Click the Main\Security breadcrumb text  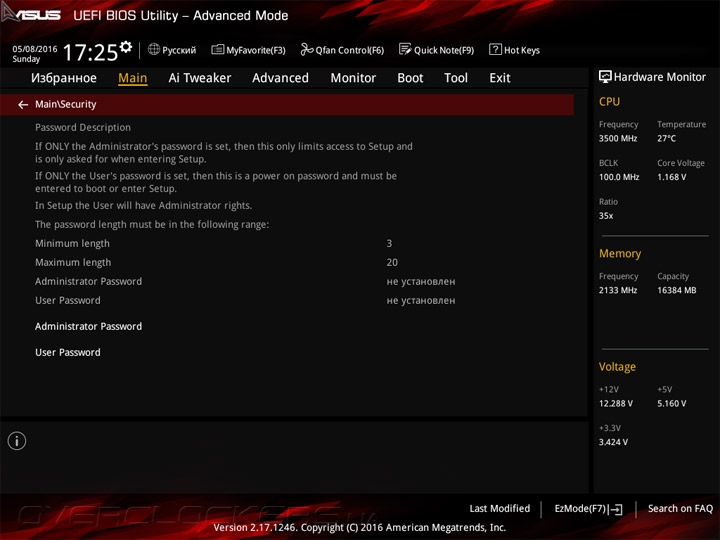[x=66, y=105]
